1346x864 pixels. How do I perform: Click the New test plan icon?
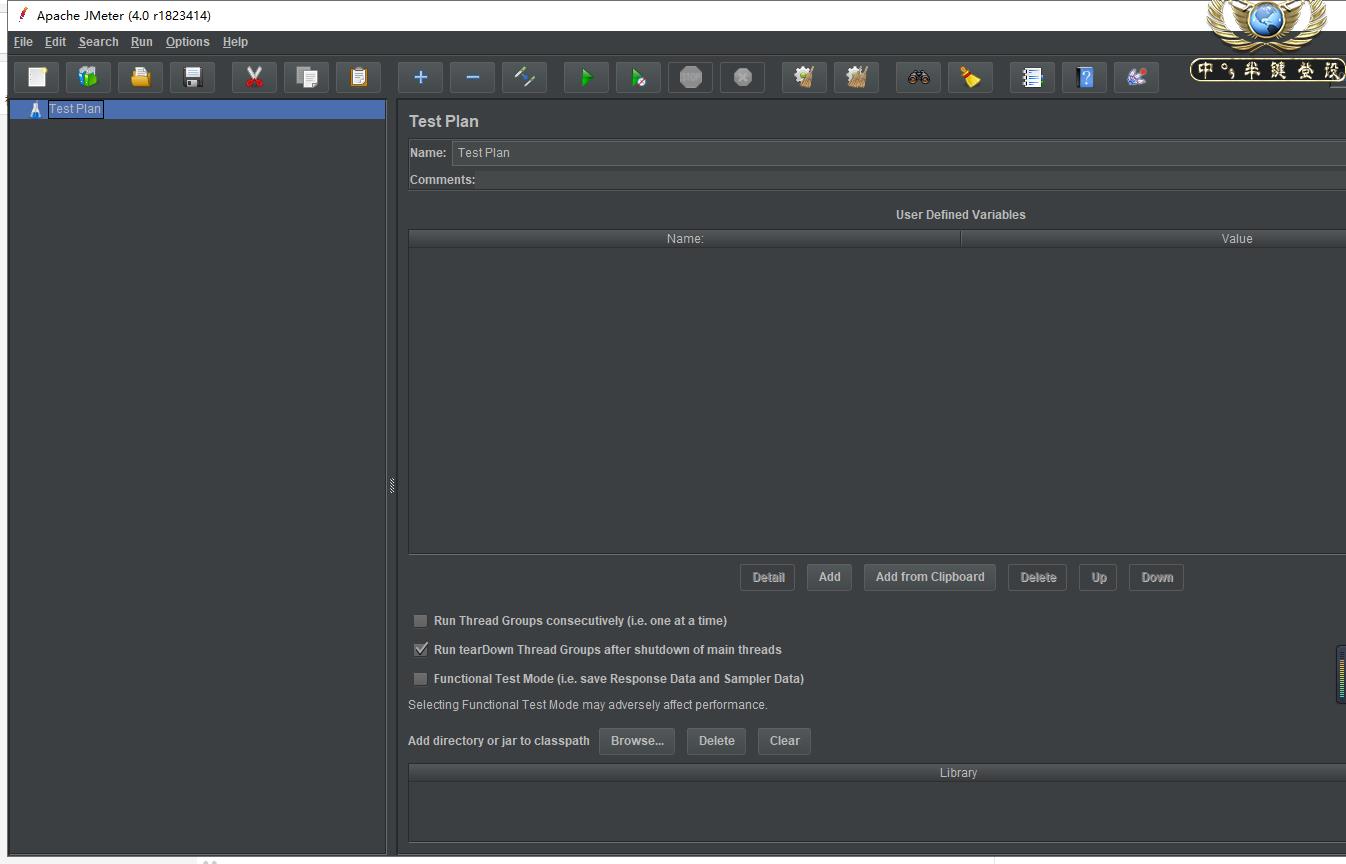(x=37, y=77)
